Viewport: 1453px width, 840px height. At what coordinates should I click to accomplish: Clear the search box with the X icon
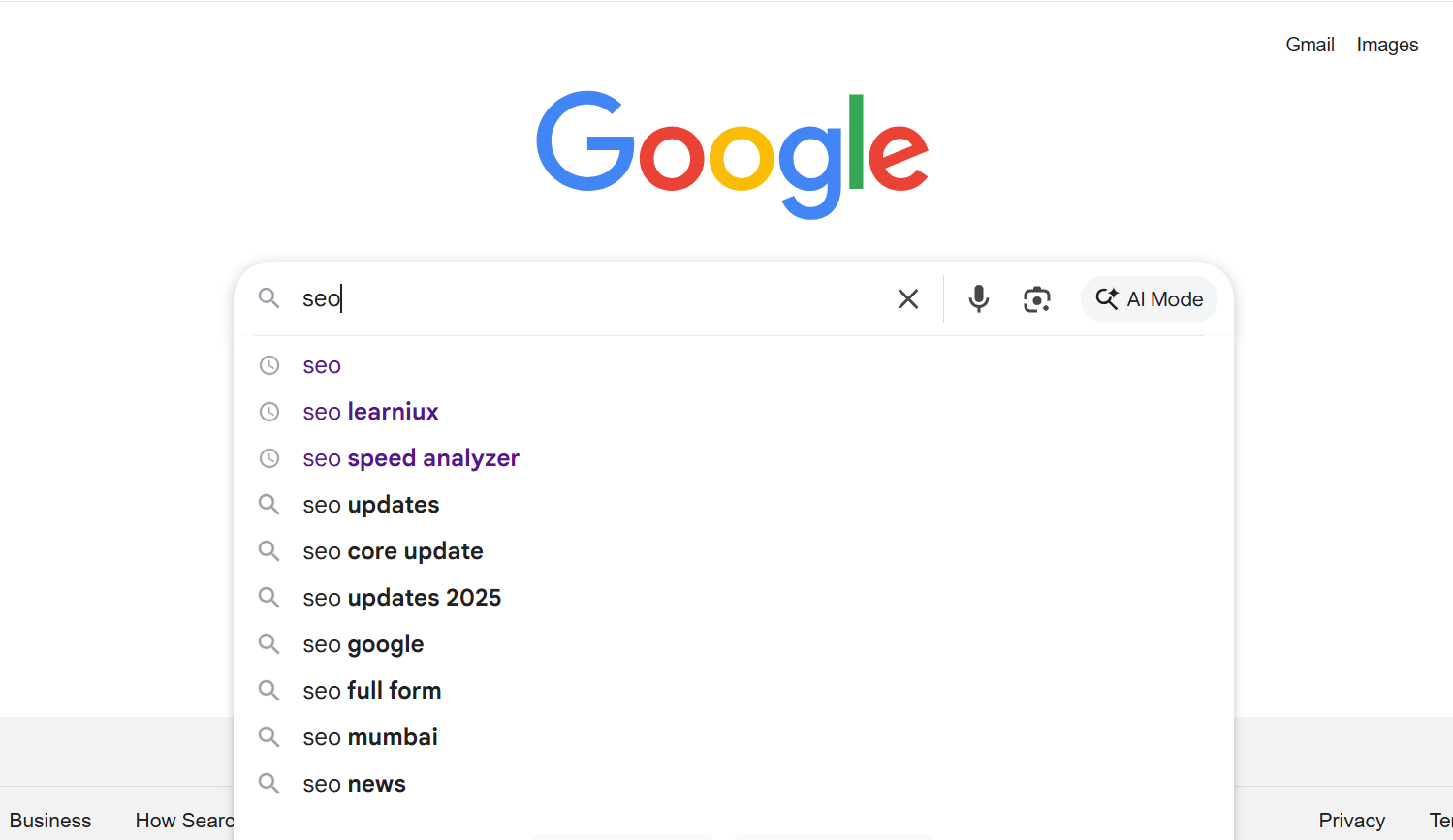[907, 299]
